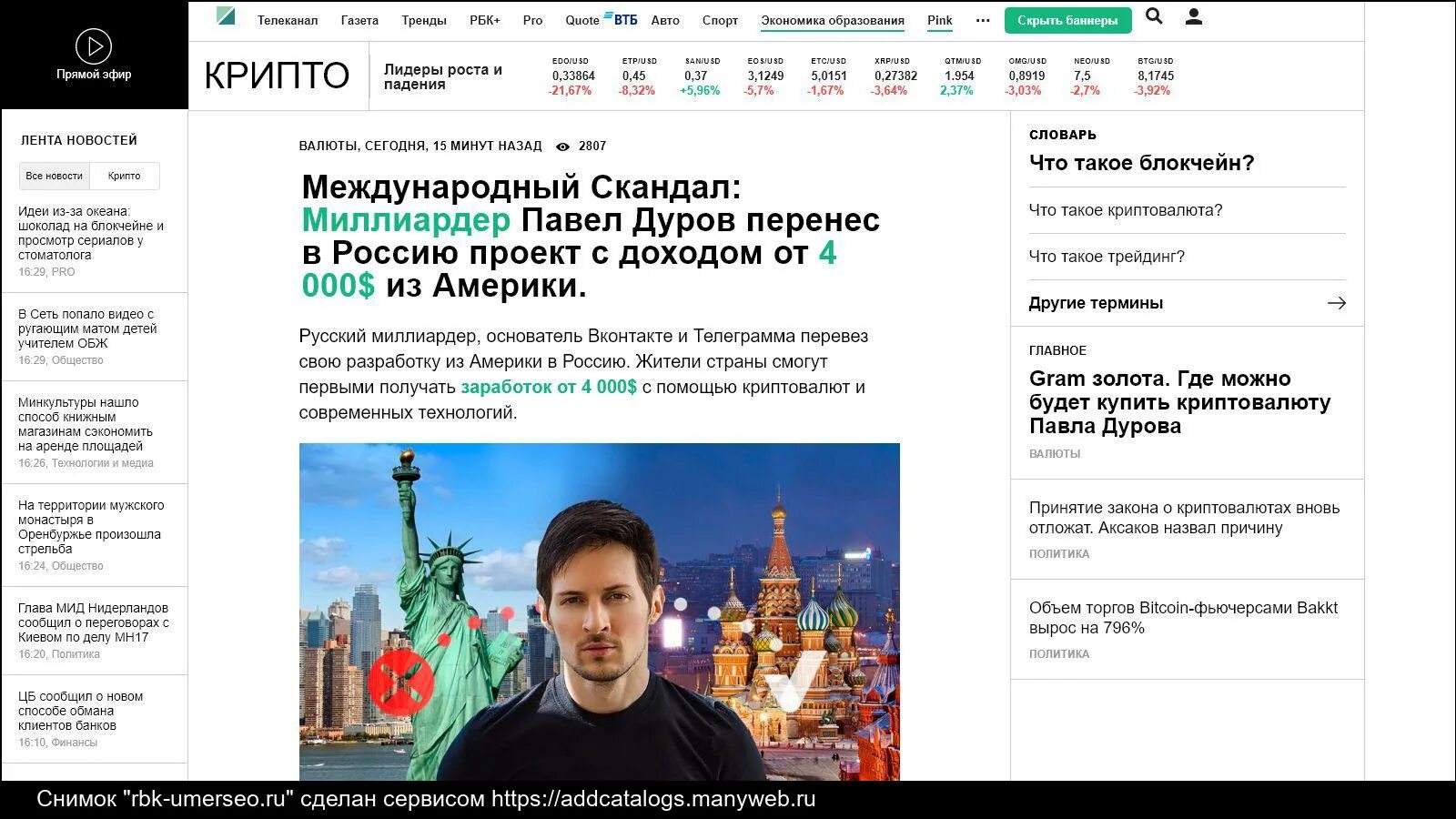Click the article meta ВАЛЮТЫ, СЕГОДНЯ text
1456x819 pixels.
[420, 146]
